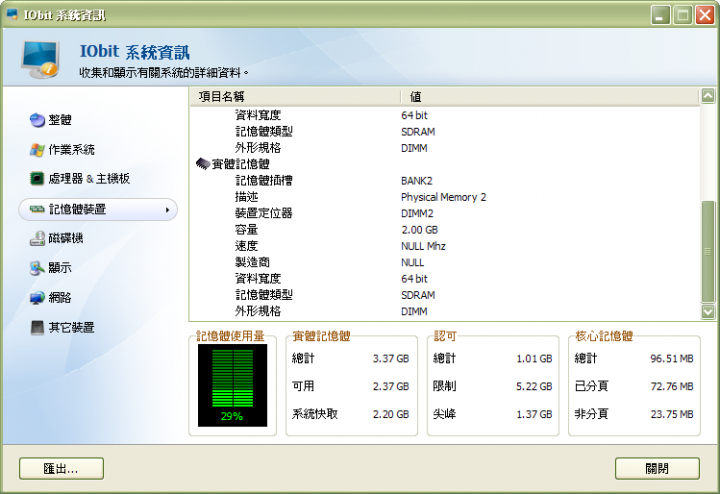Click the 處理器 & 主機板 chip icon
Image resolution: width=720 pixels, height=494 pixels.
coord(37,179)
